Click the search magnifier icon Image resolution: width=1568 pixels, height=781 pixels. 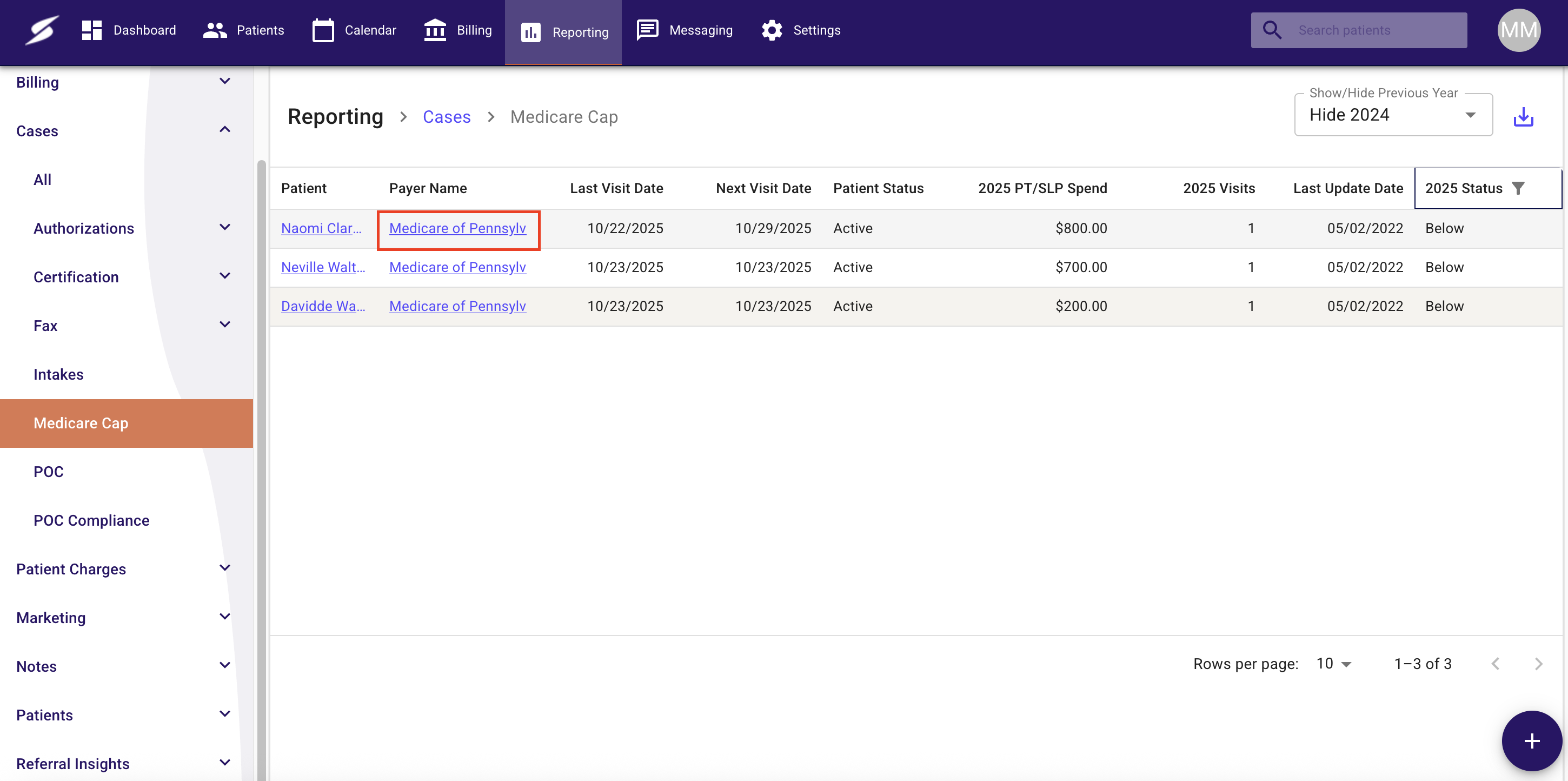[x=1272, y=30]
